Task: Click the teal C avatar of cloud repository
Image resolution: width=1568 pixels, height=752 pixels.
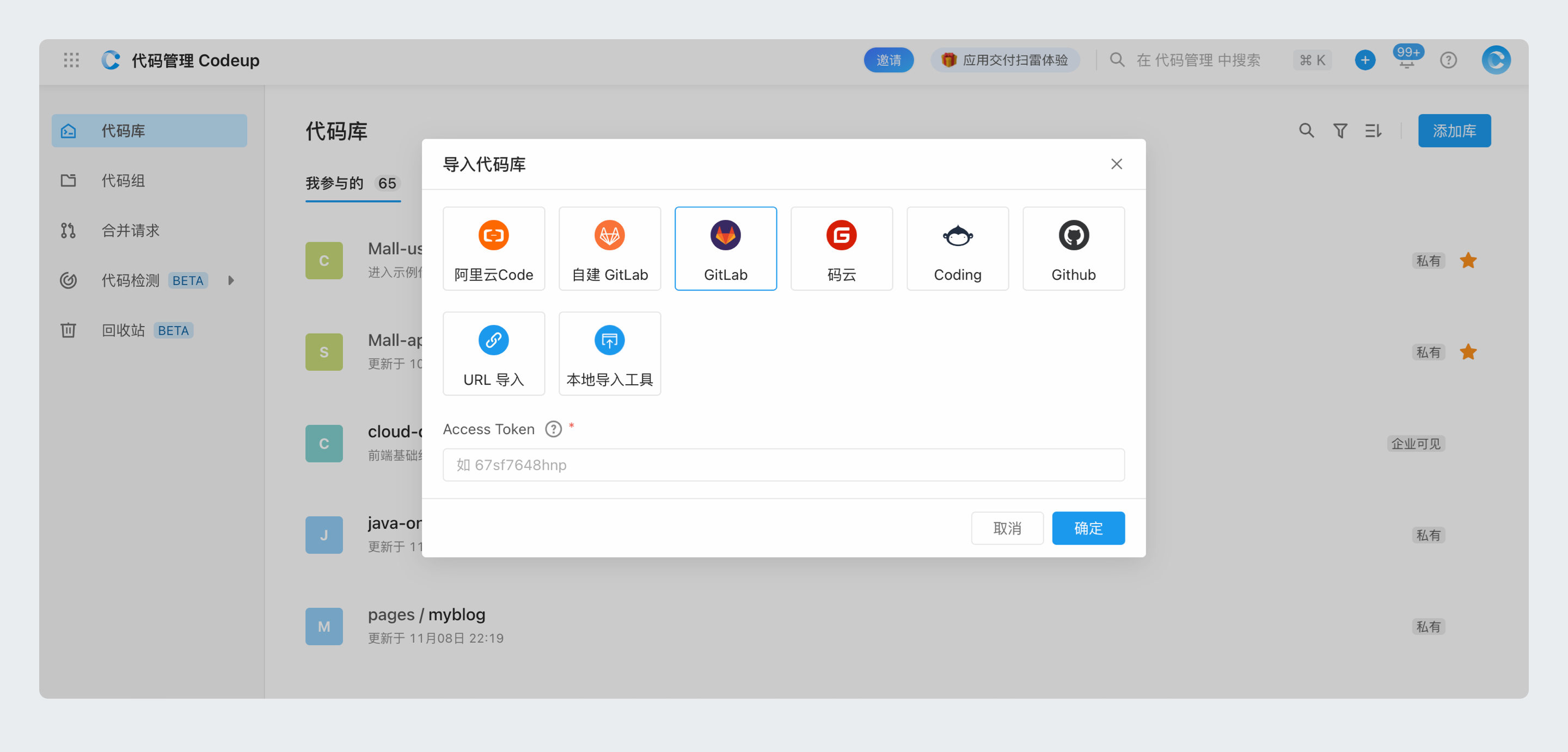Action: tap(324, 443)
